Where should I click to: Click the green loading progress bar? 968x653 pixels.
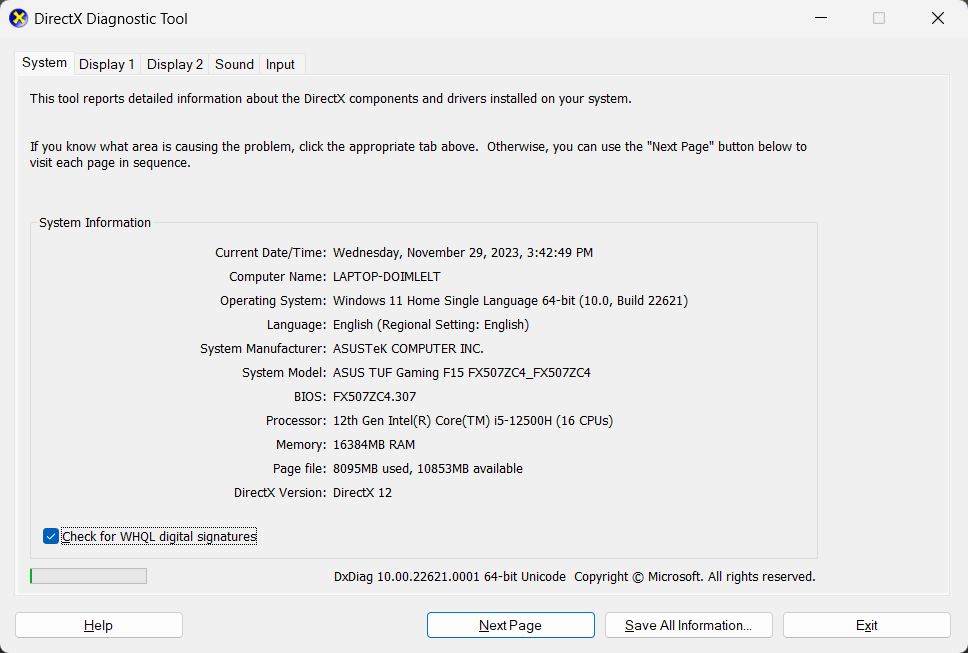[x=88, y=576]
